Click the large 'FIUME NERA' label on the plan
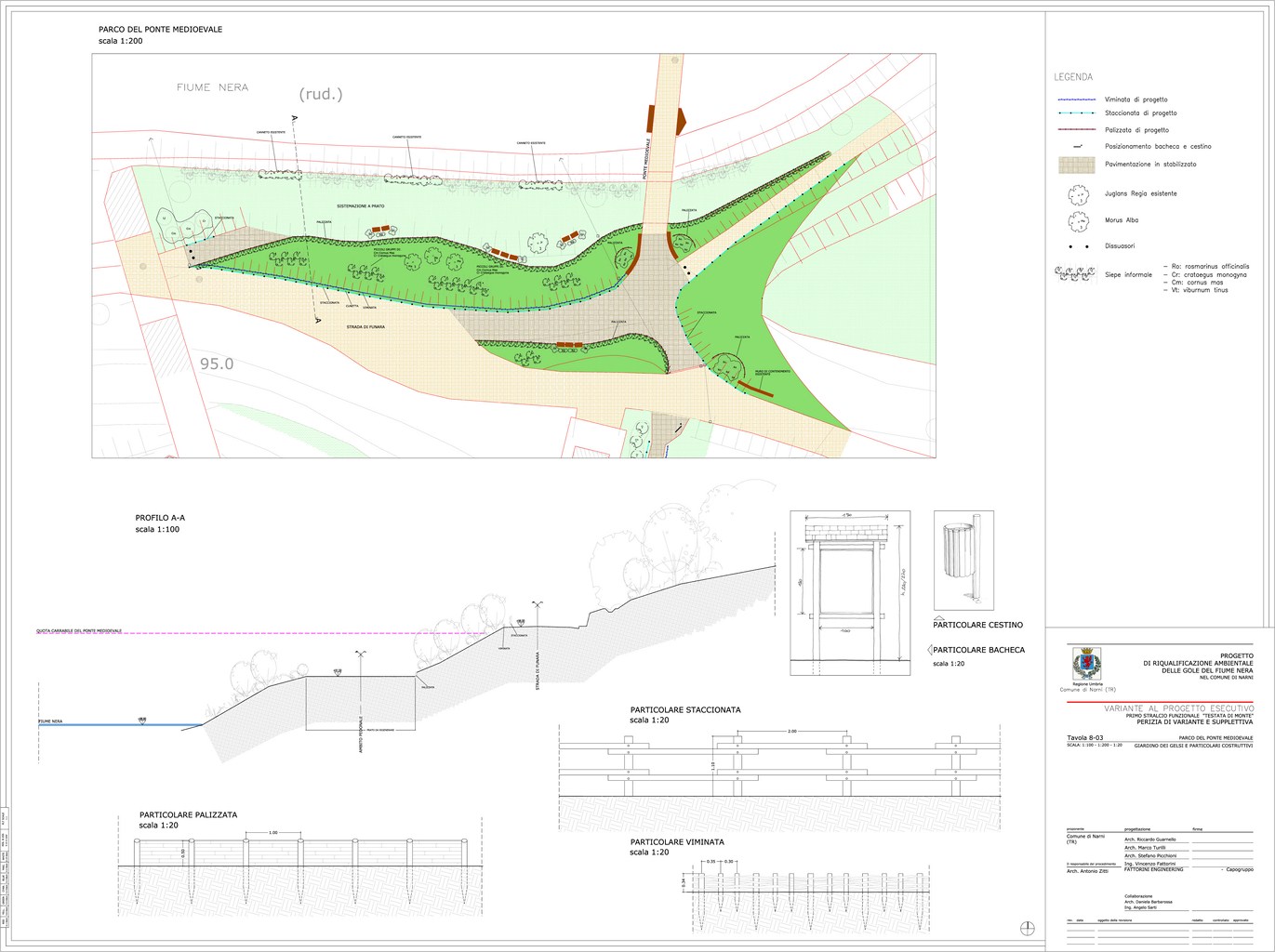 [213, 87]
